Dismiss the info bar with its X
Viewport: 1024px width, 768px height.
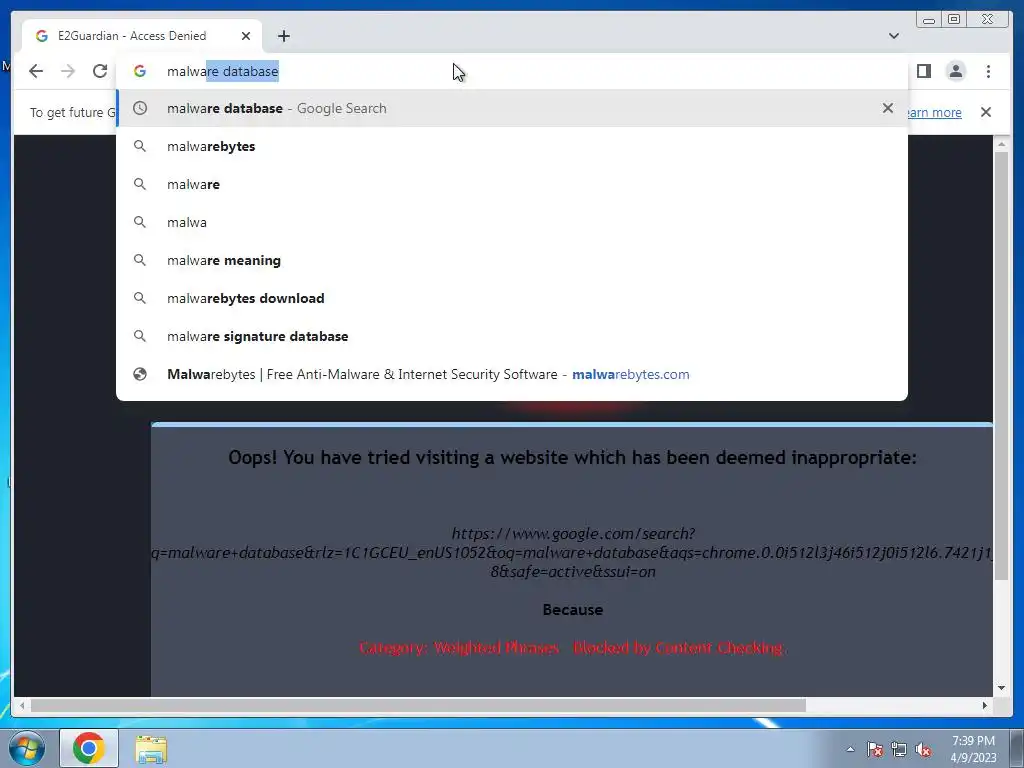coord(986,112)
